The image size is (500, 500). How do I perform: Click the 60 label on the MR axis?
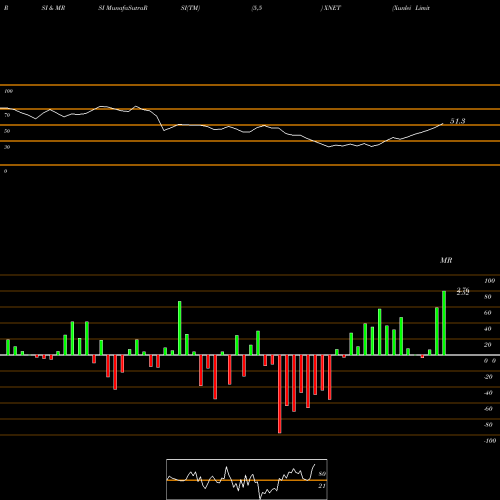[488, 313]
